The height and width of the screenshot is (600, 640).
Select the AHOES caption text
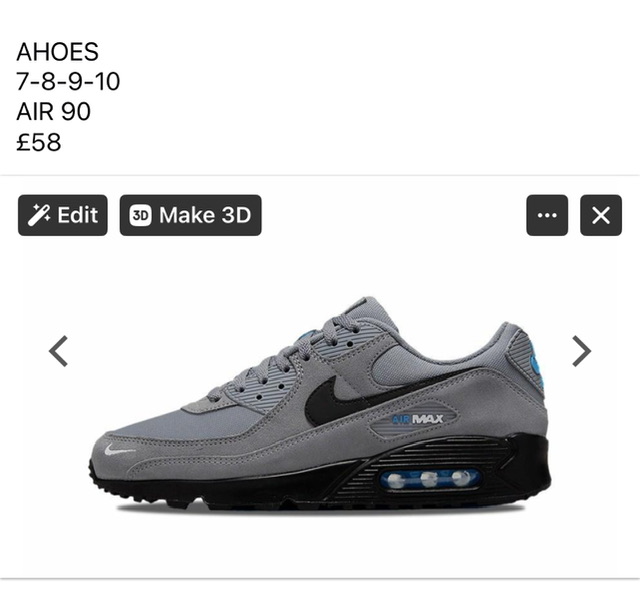click(57, 52)
